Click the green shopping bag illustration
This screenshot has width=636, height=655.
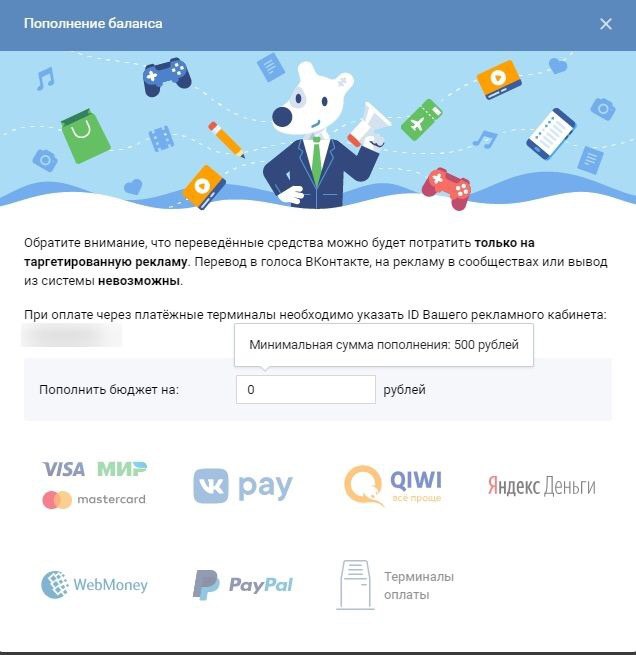point(85,136)
